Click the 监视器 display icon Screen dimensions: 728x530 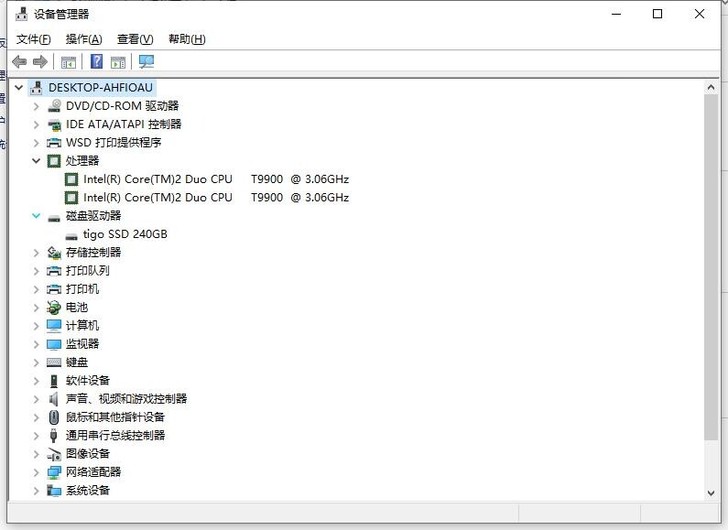click(54, 344)
